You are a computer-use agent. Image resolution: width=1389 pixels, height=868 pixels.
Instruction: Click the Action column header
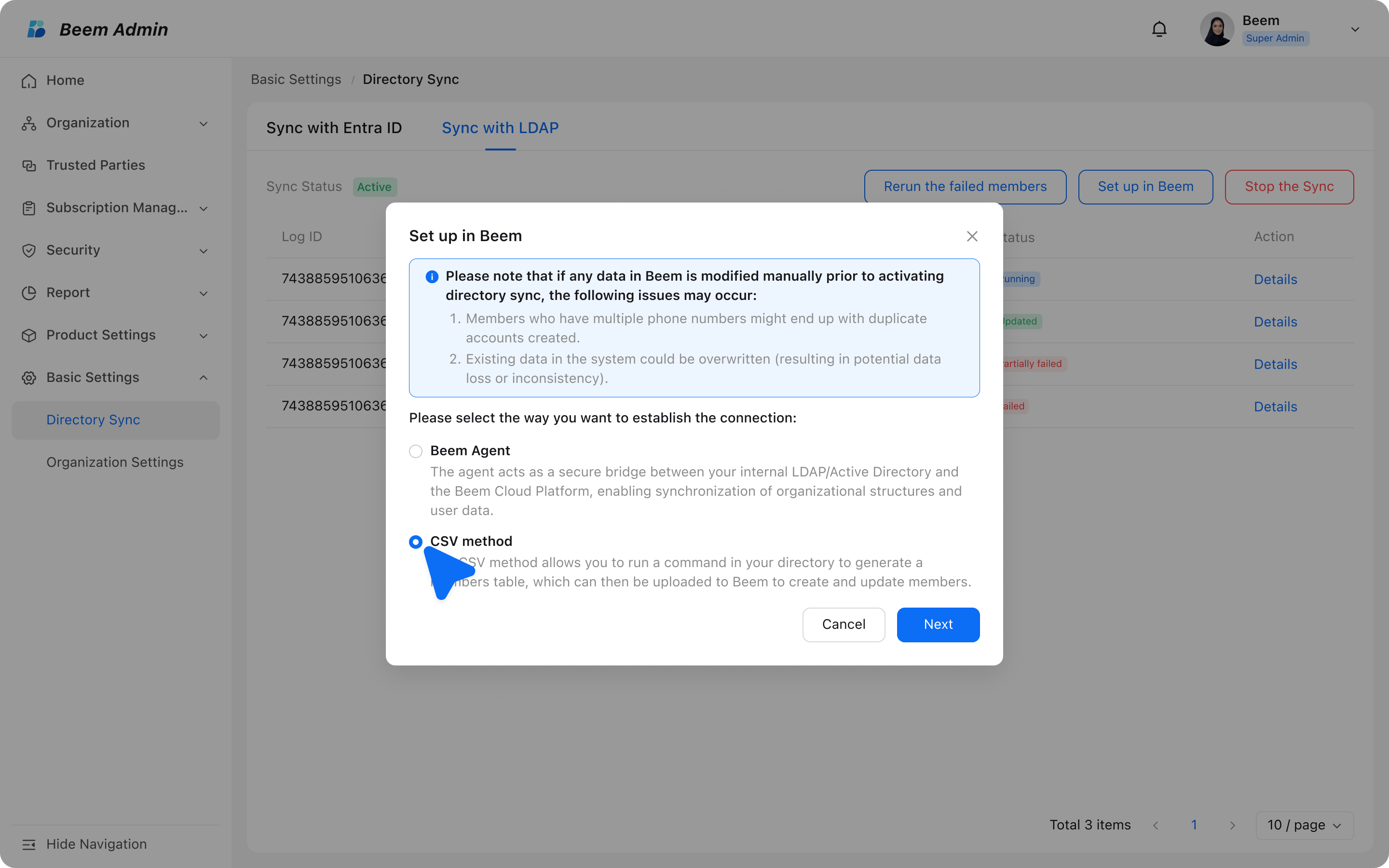pos(1274,236)
